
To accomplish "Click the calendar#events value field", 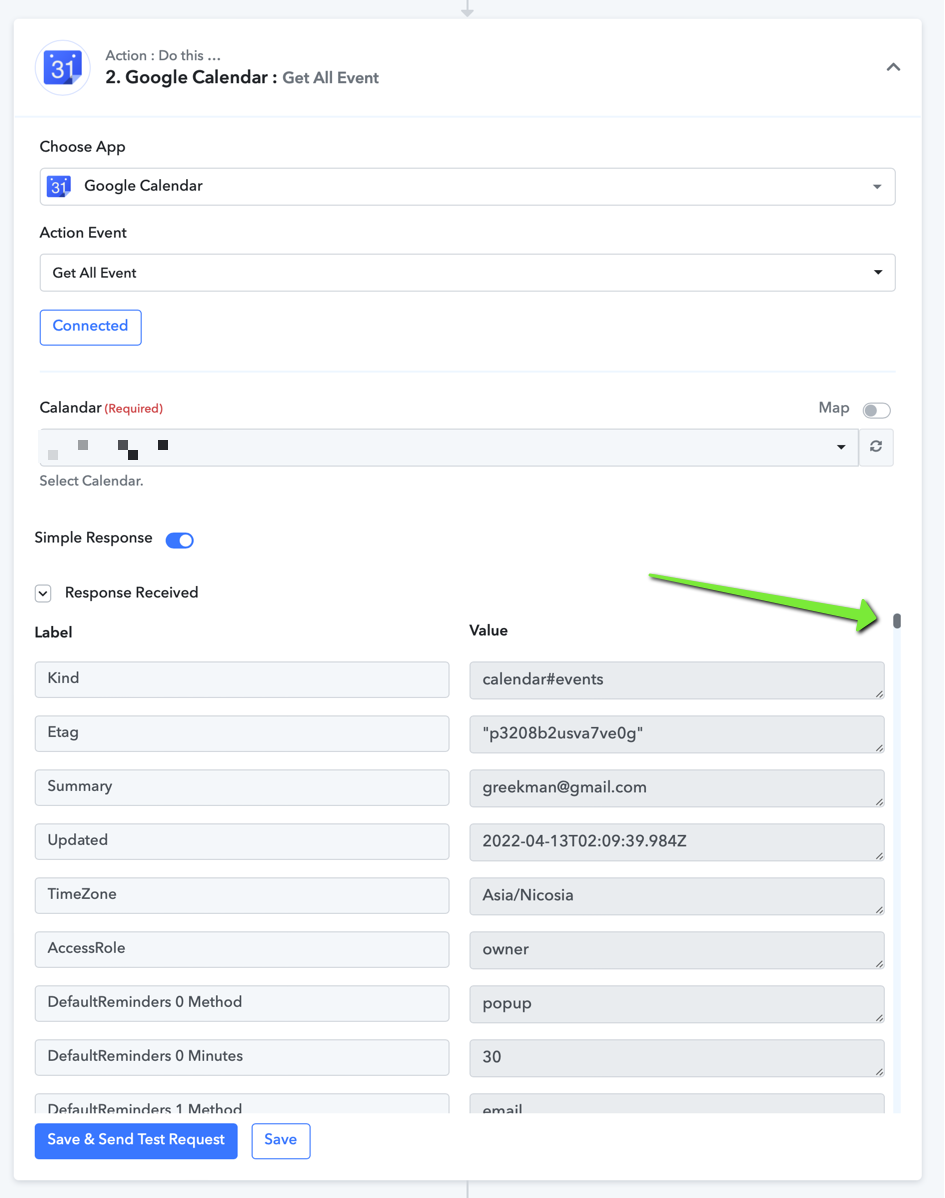I will pos(677,680).
